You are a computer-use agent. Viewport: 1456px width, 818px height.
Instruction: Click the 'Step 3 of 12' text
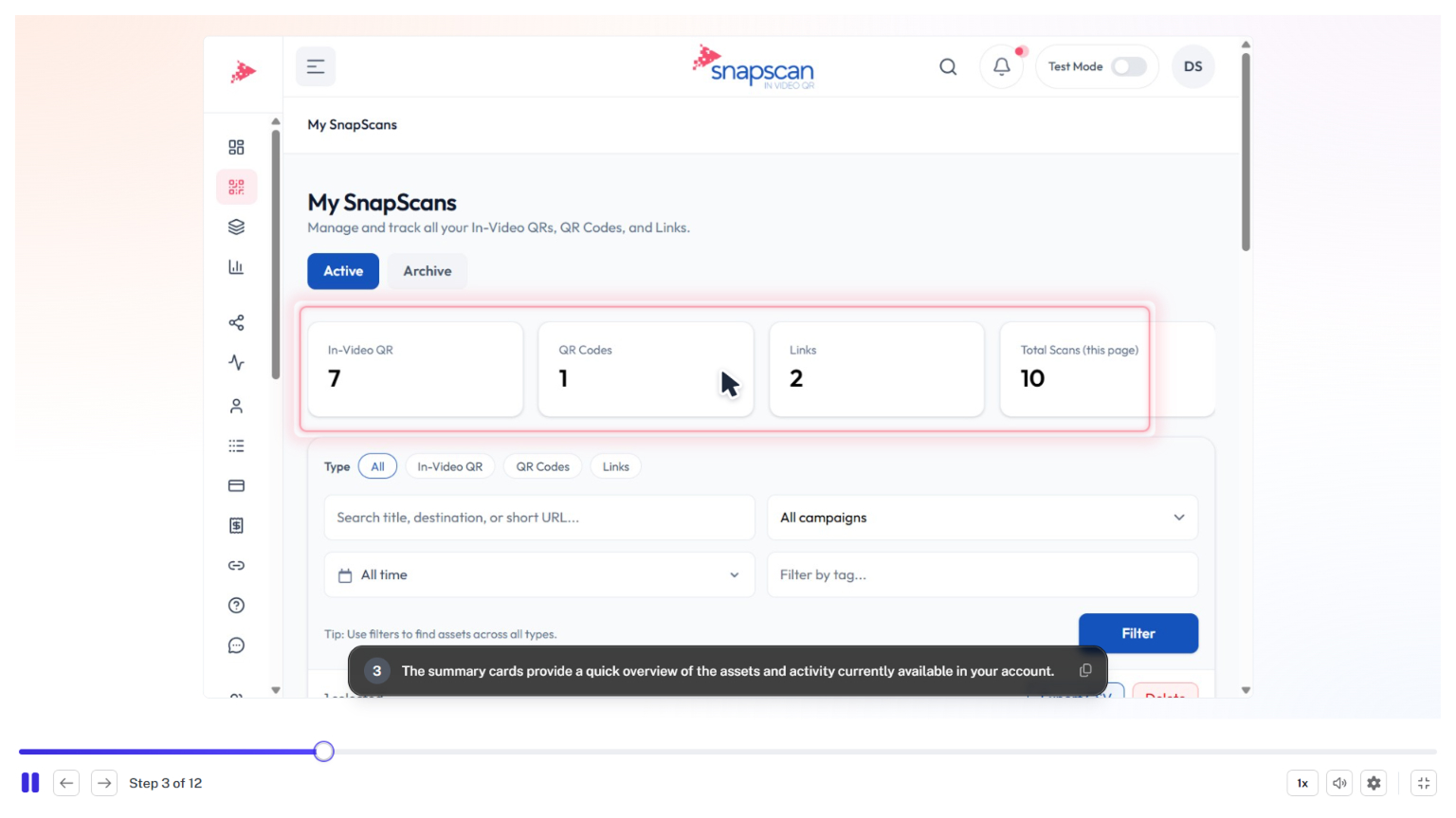166,783
